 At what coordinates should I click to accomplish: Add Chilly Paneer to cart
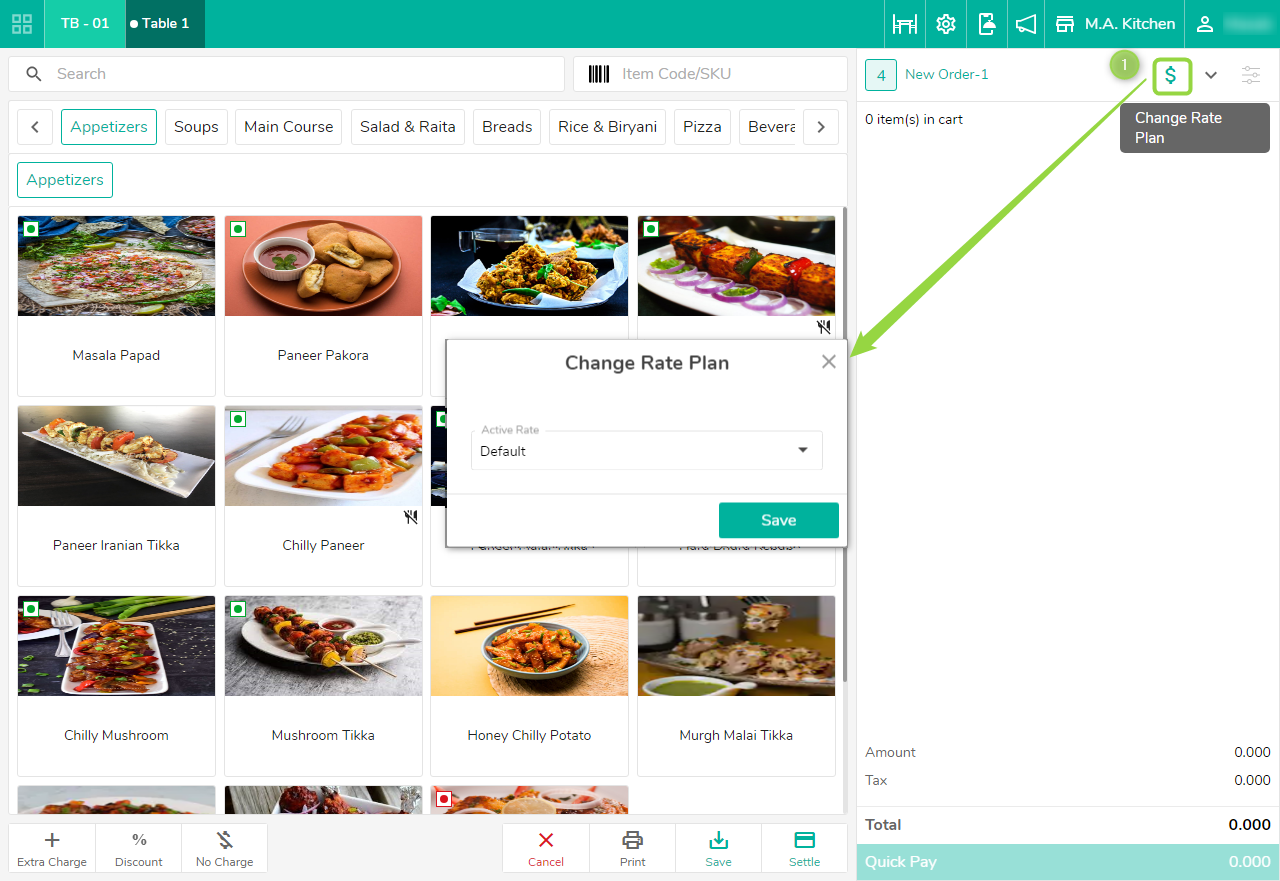point(323,496)
